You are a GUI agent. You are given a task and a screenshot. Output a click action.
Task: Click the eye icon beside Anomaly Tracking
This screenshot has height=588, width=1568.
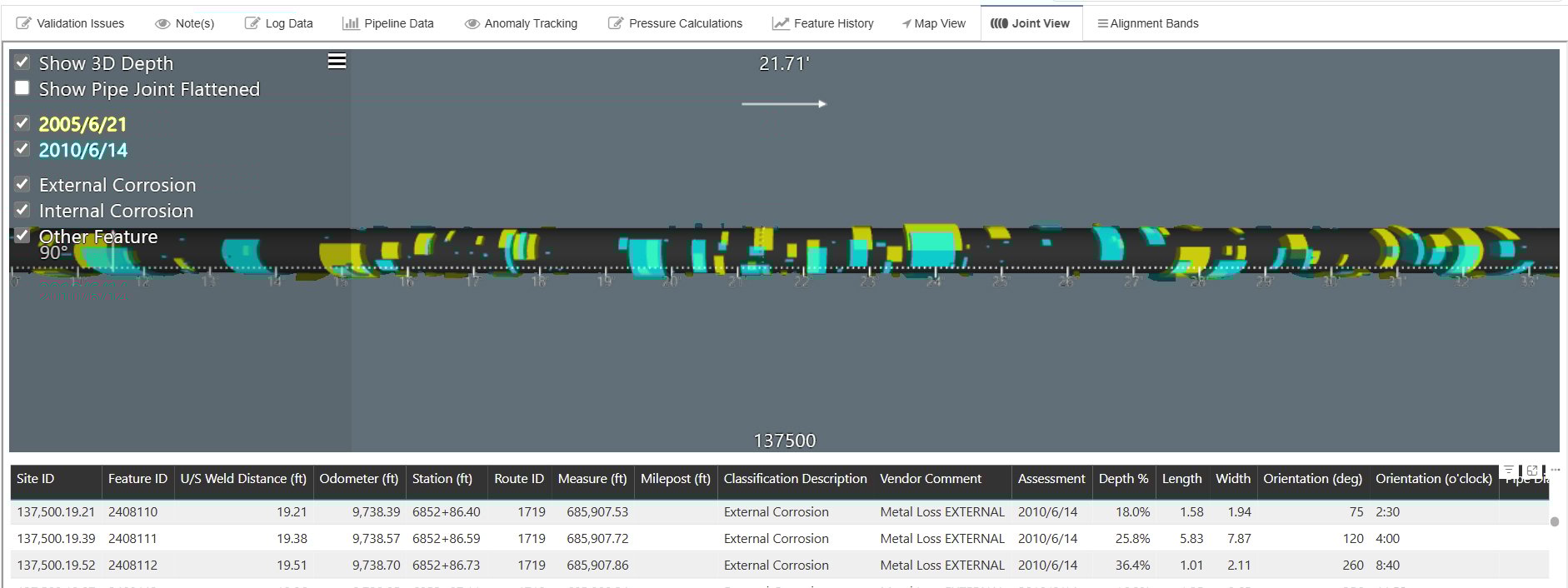[472, 23]
